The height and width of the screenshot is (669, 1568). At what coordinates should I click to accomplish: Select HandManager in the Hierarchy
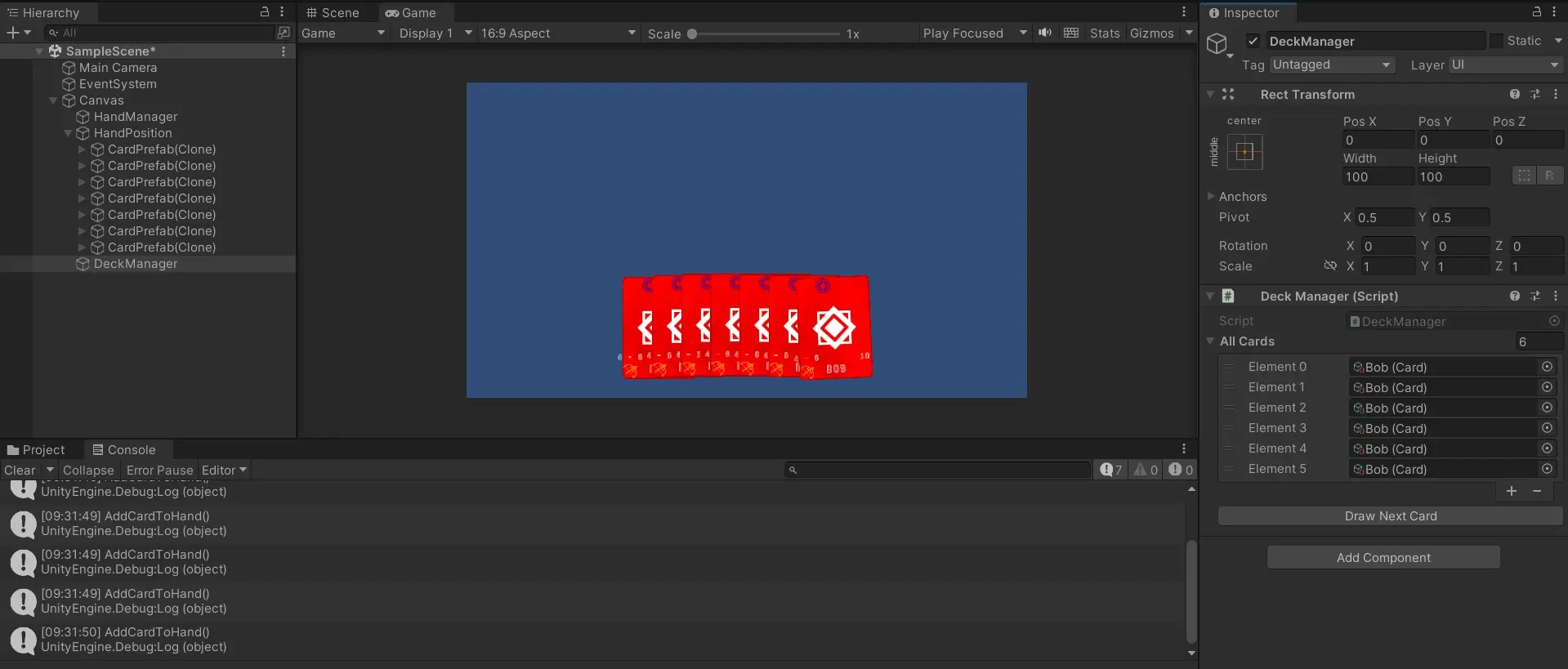(x=135, y=117)
